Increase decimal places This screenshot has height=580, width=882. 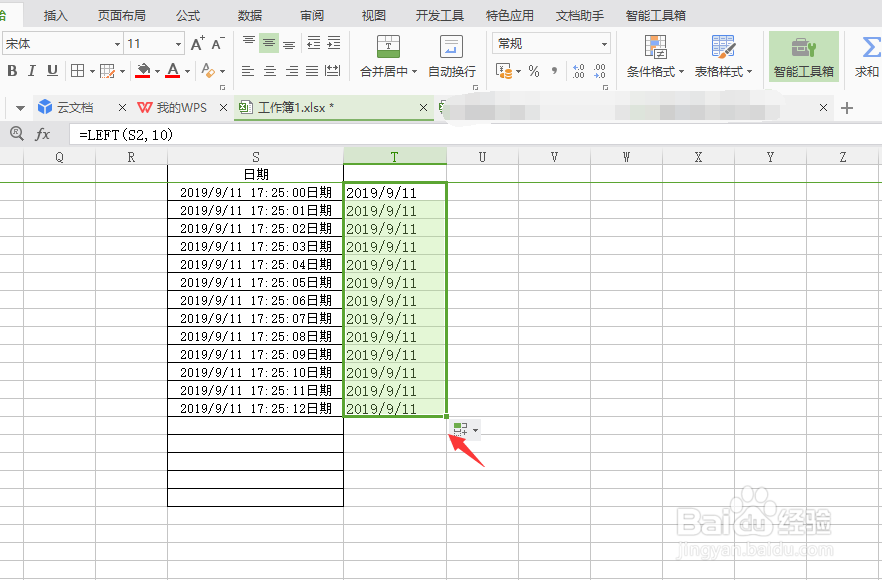(x=578, y=71)
